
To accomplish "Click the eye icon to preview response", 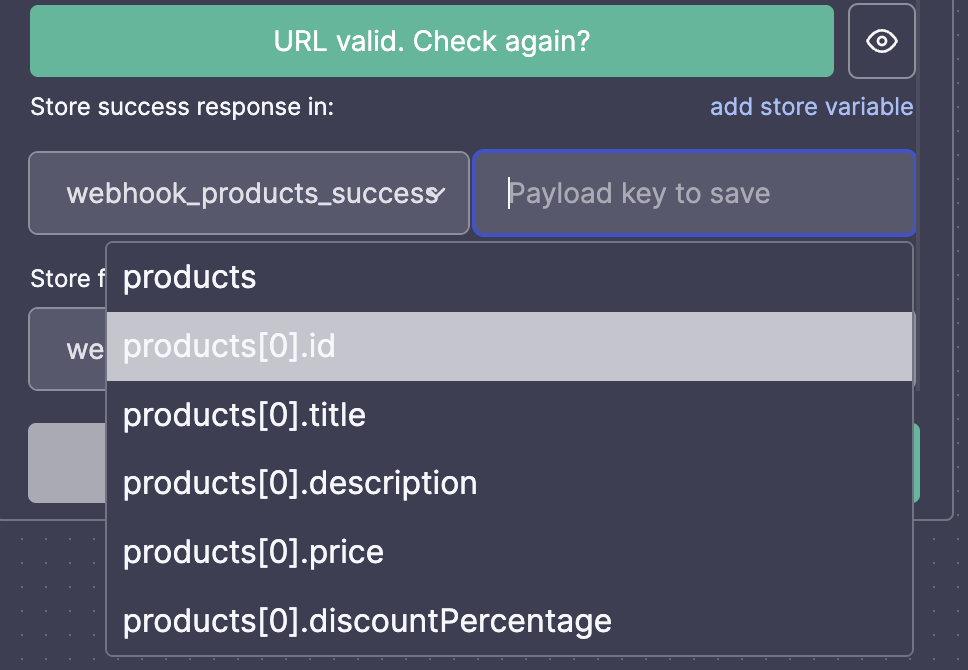I will click(x=882, y=41).
